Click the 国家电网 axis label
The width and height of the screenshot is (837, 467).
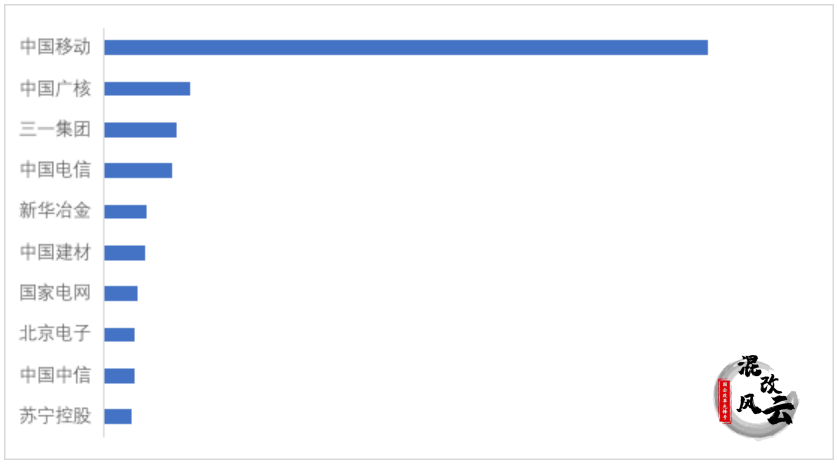(x=56, y=293)
